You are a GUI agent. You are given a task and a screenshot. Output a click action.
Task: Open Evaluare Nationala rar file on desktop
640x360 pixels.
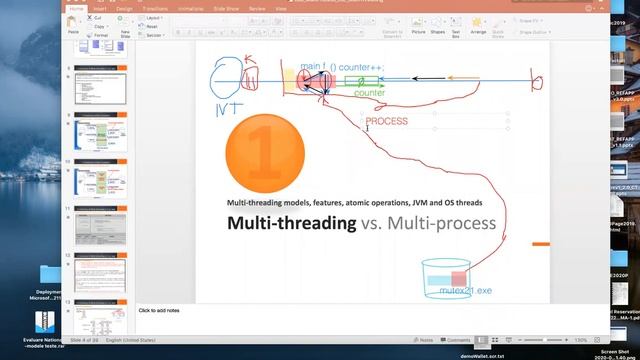(x=44, y=330)
